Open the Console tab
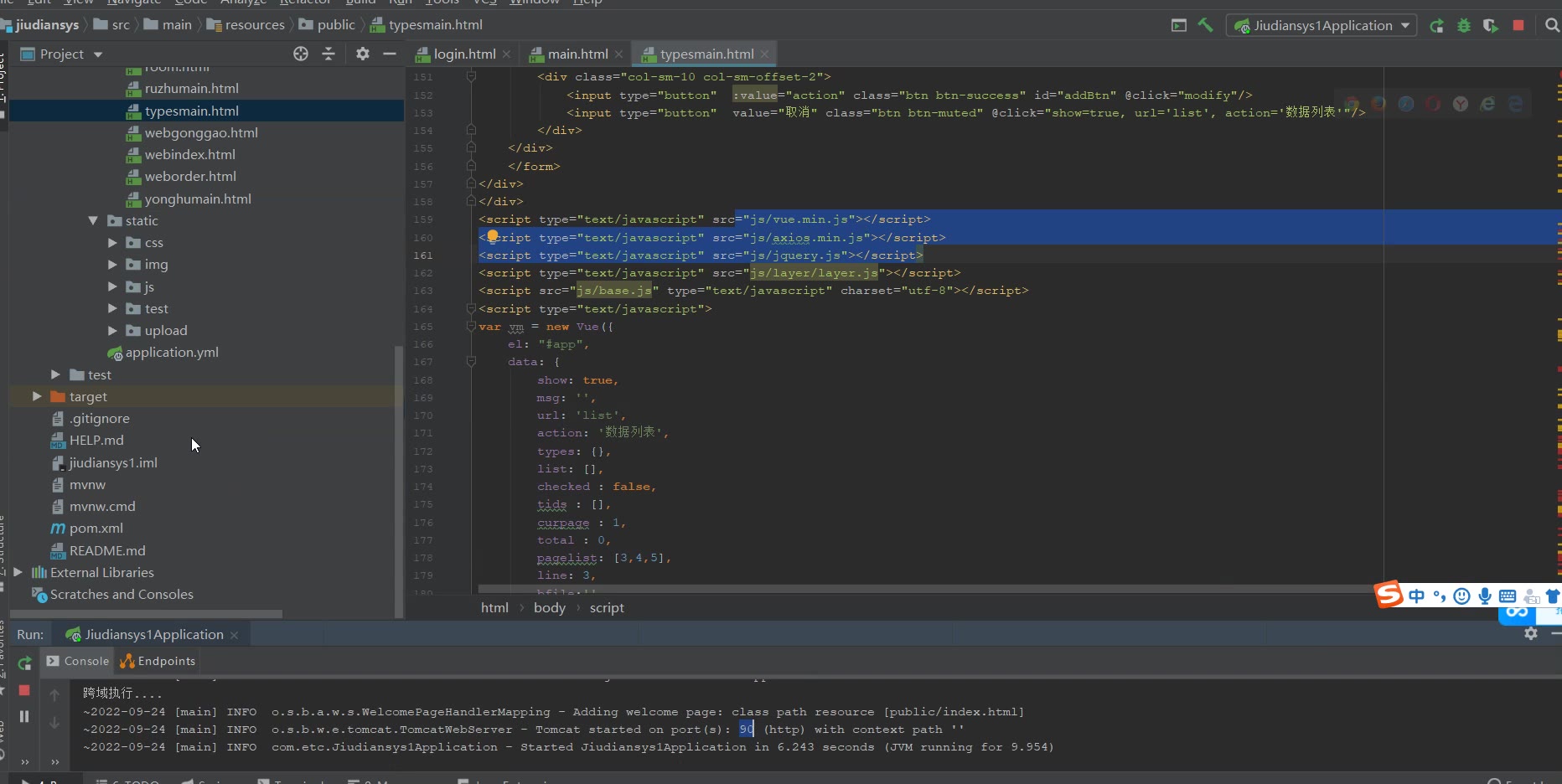1562x784 pixels. point(78,661)
